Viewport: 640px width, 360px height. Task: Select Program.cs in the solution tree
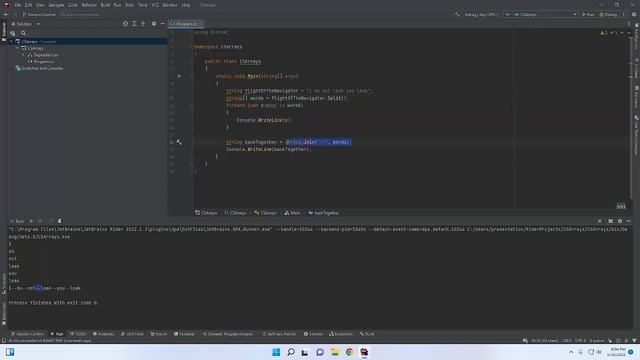click(x=41, y=62)
